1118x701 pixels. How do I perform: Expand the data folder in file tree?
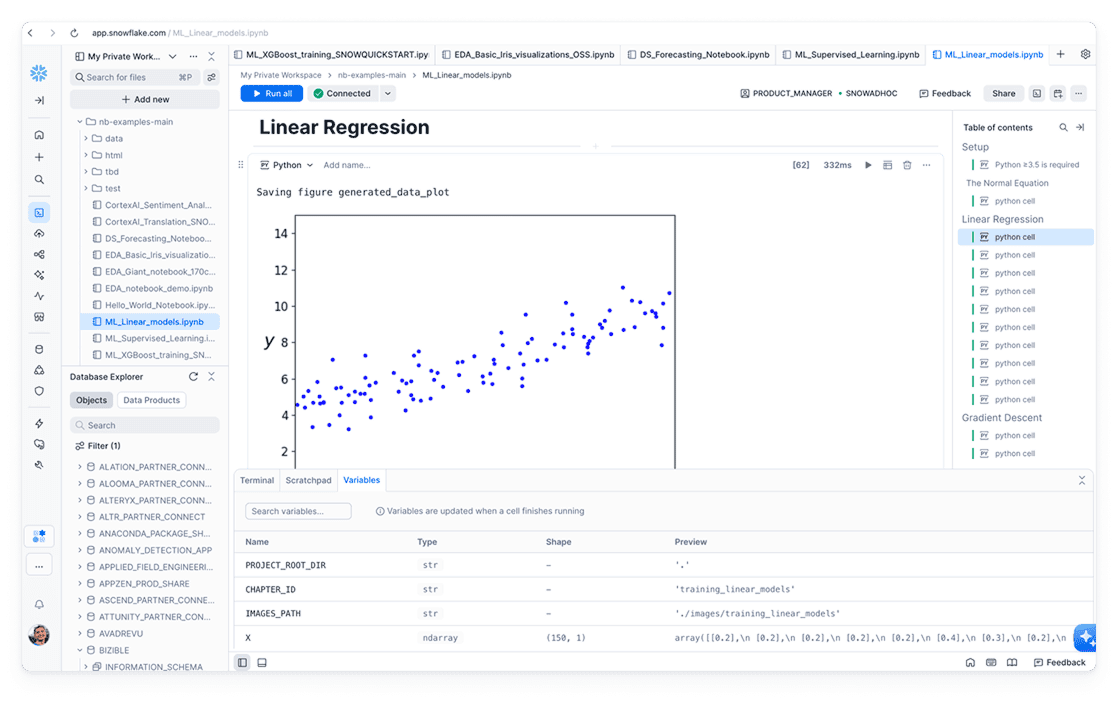pyautogui.click(x=86, y=139)
